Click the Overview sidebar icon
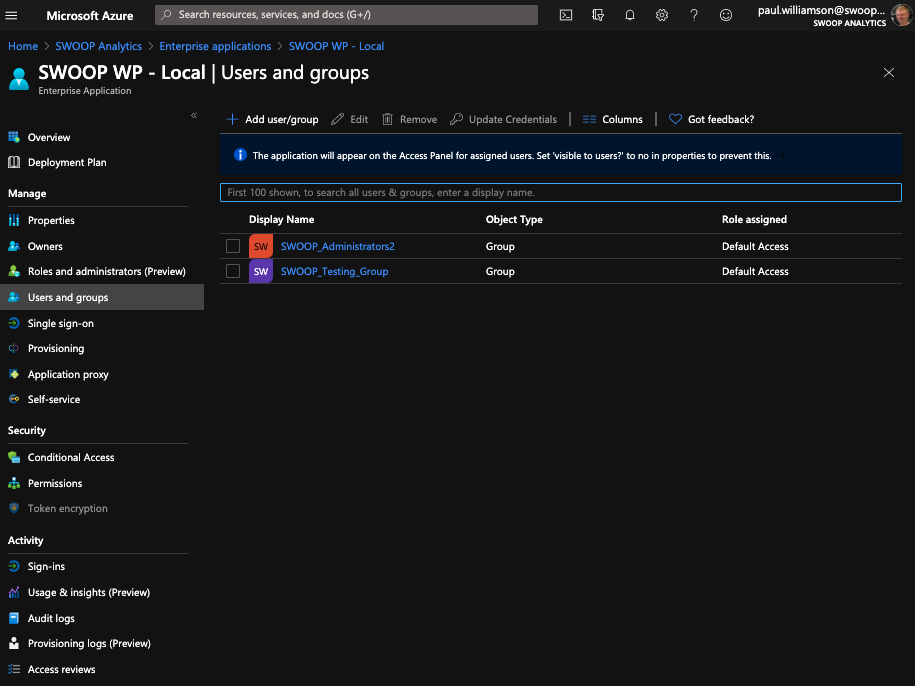This screenshot has height=686, width=915. 14,137
